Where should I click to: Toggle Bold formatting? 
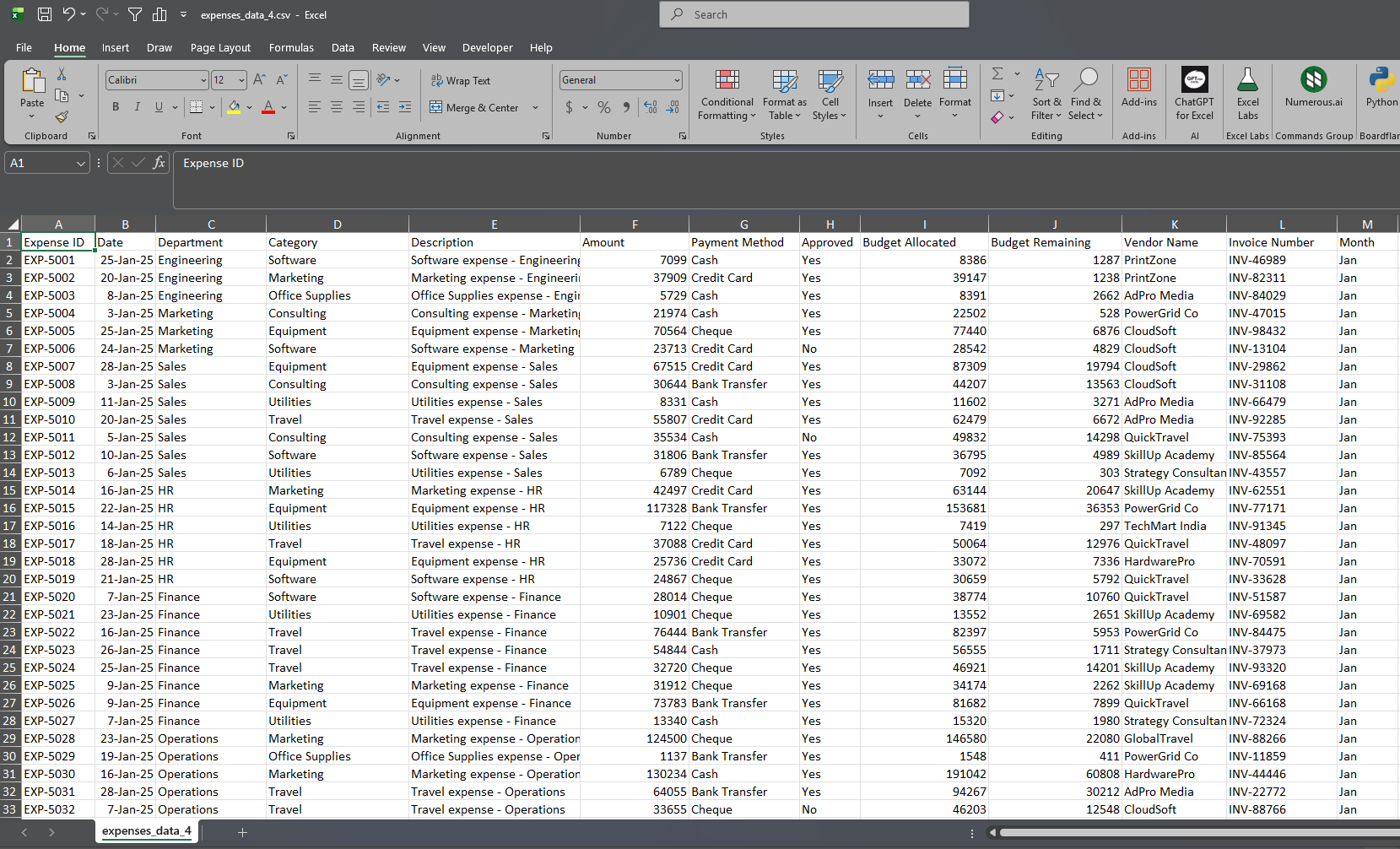coord(116,107)
